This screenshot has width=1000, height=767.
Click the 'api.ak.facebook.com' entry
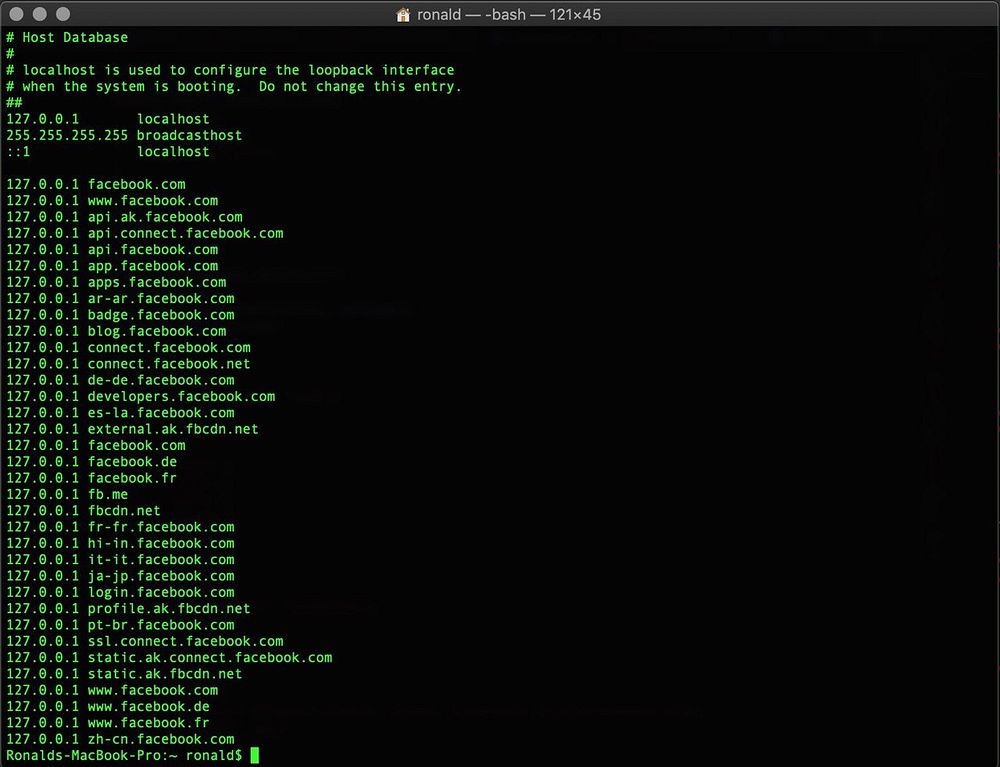(x=165, y=217)
